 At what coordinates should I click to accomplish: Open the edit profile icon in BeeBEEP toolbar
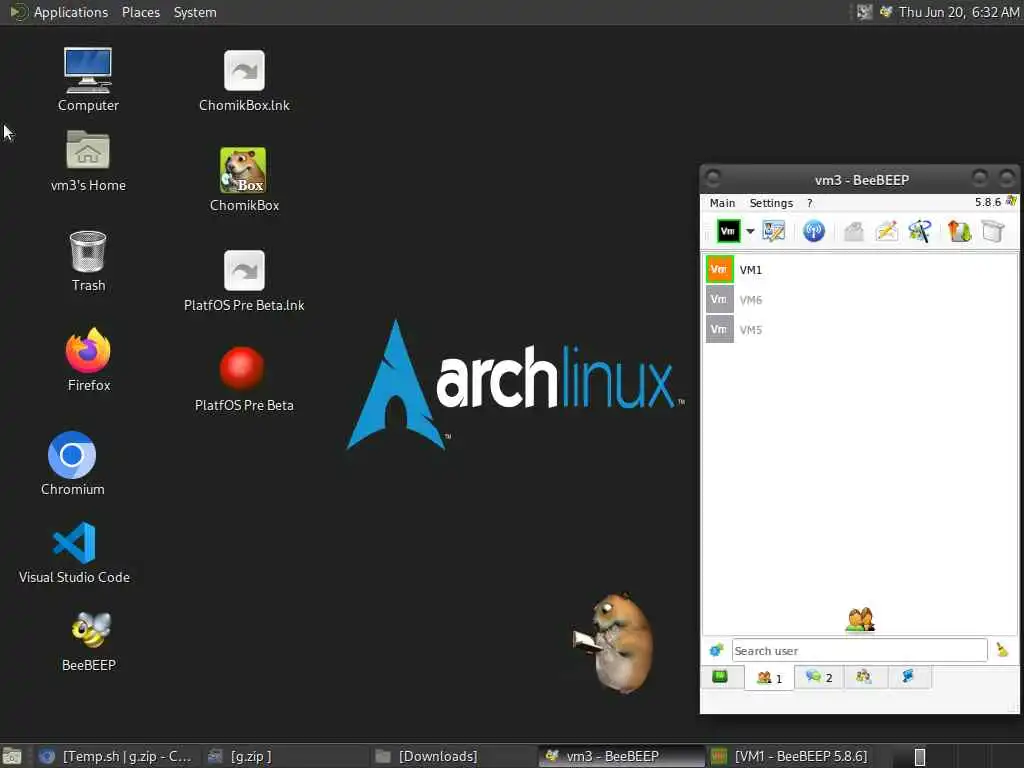point(774,231)
